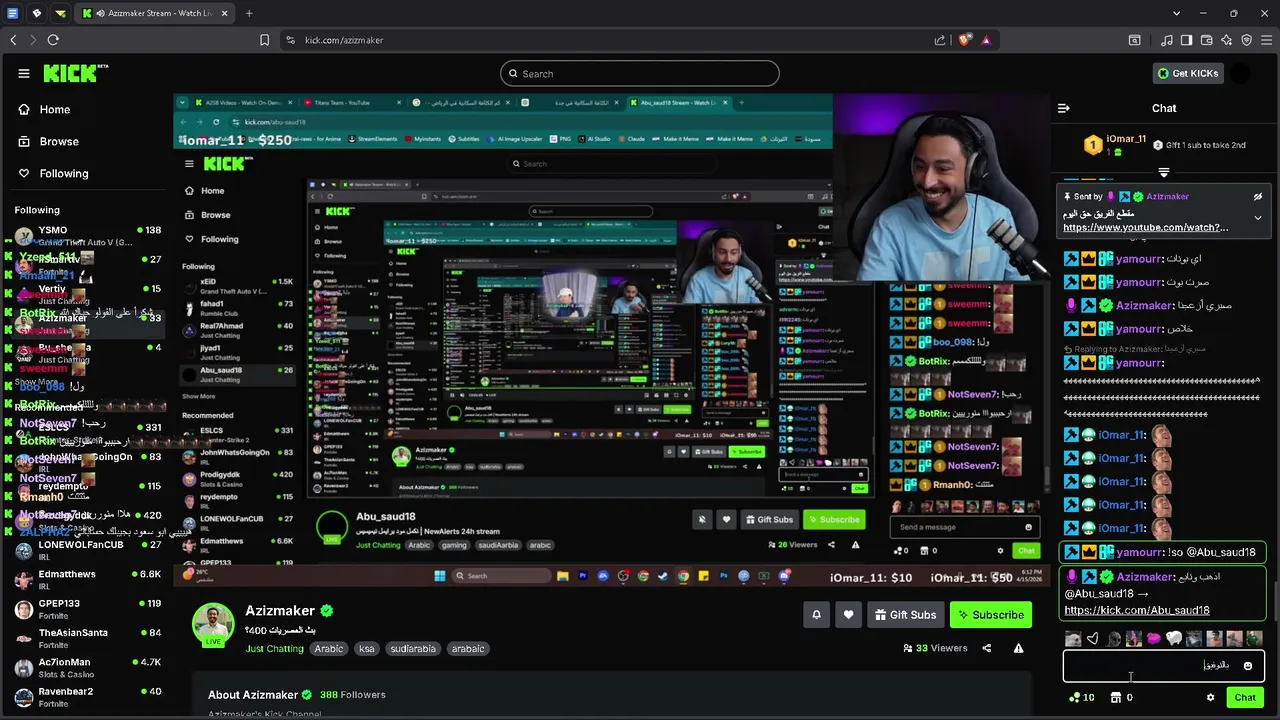Open the emoji picker in chat input

(1248, 666)
